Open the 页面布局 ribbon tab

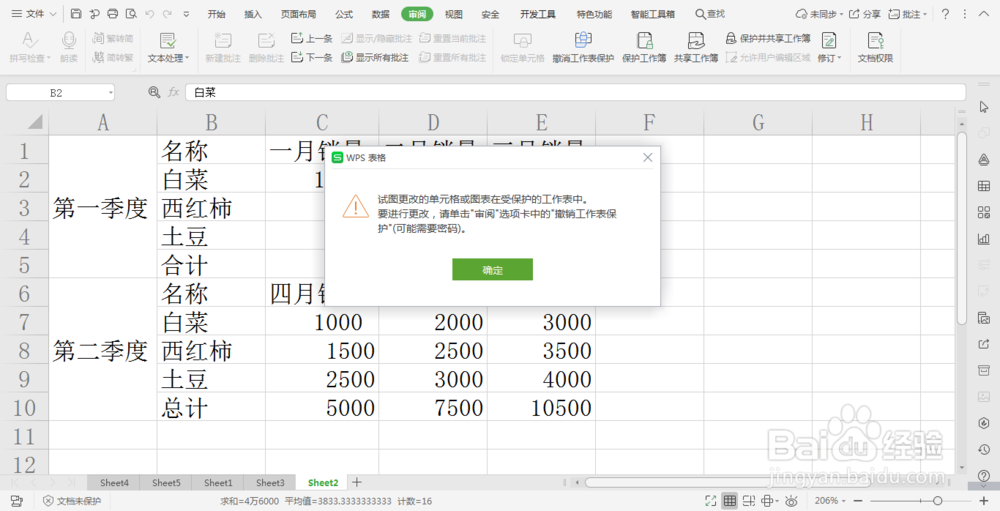(x=298, y=13)
